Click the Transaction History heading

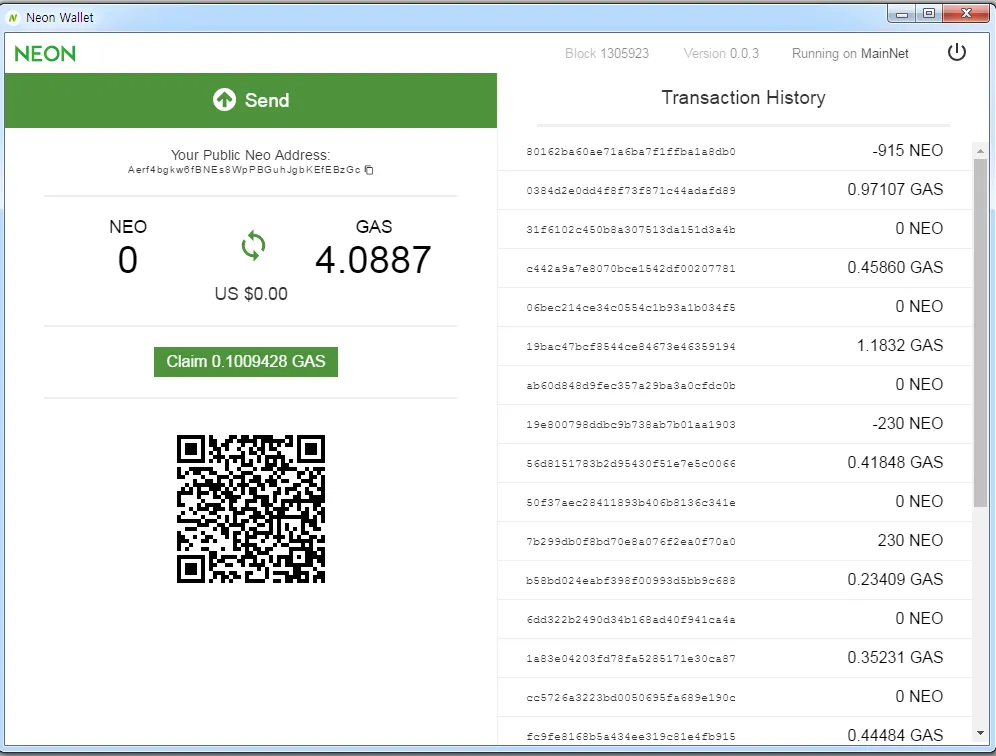[743, 98]
